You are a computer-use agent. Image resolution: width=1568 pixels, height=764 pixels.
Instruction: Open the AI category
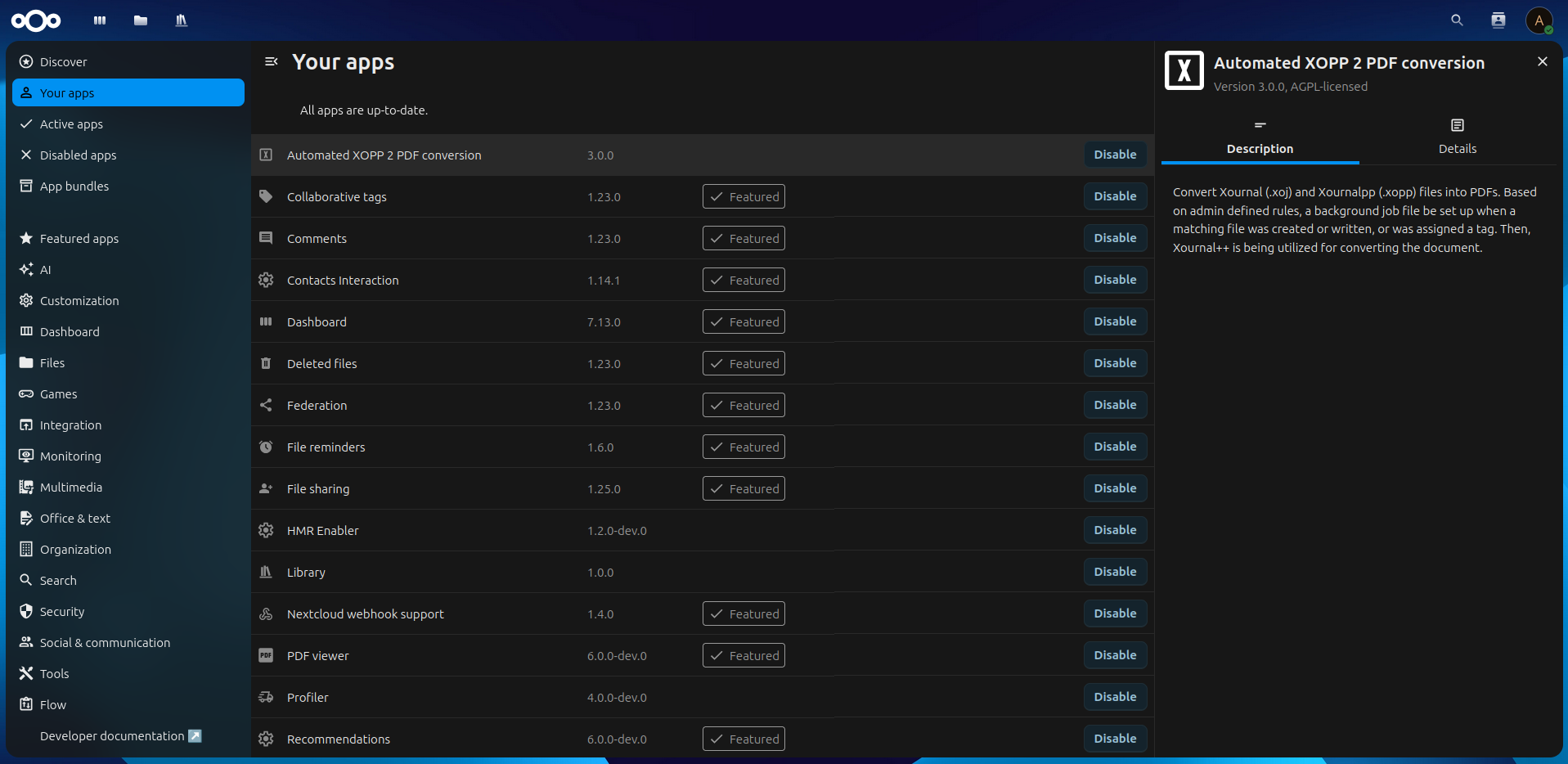pyautogui.click(x=128, y=269)
